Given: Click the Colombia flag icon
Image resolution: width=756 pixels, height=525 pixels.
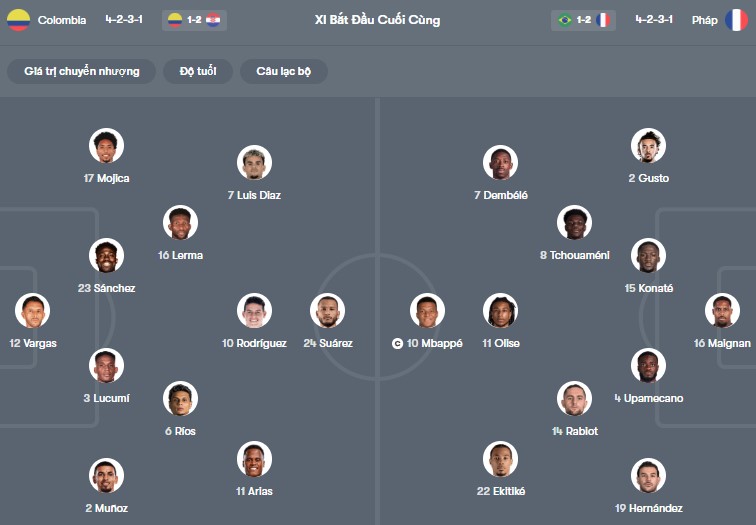Looking at the screenshot, I should coord(18,20).
